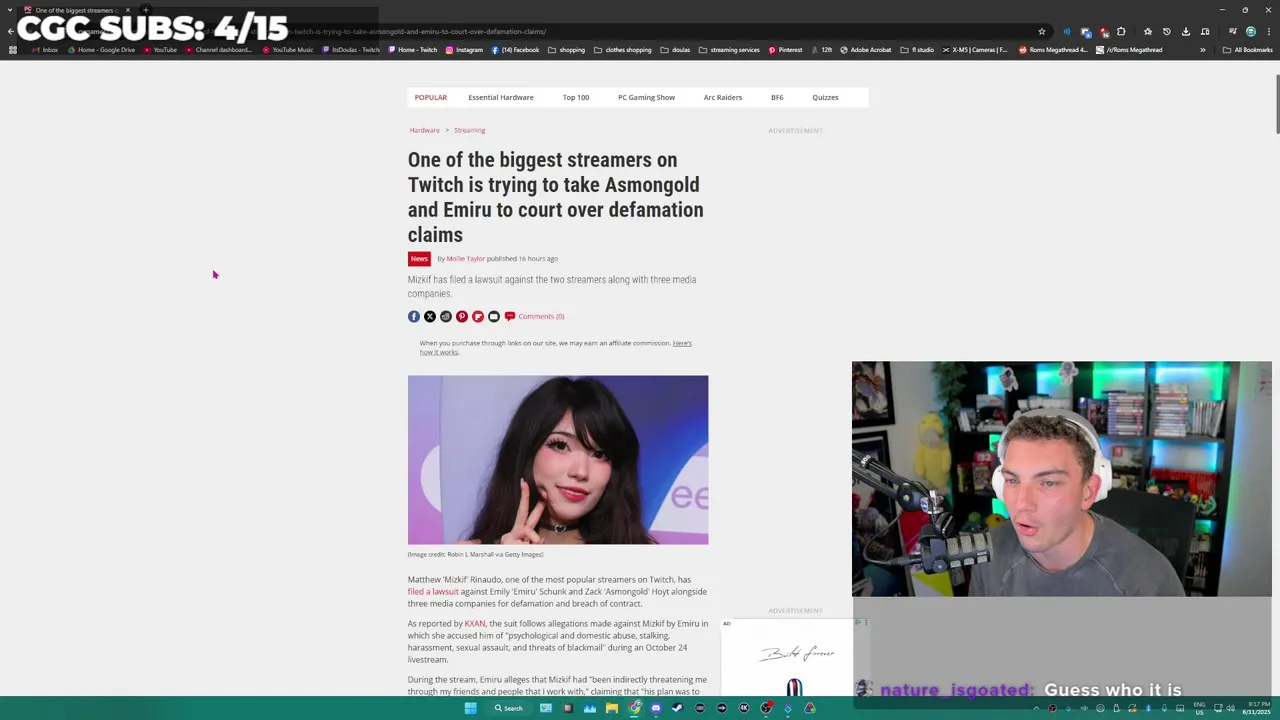Share the article on Pinterest
1280x720 pixels.
pyautogui.click(x=462, y=316)
